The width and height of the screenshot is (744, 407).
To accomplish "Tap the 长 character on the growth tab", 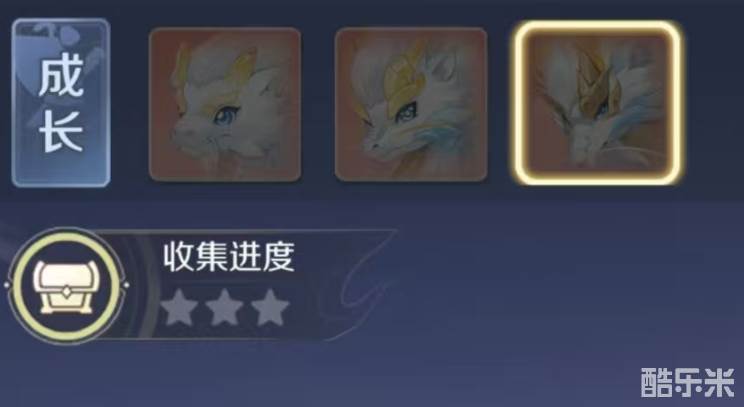I will [61, 132].
